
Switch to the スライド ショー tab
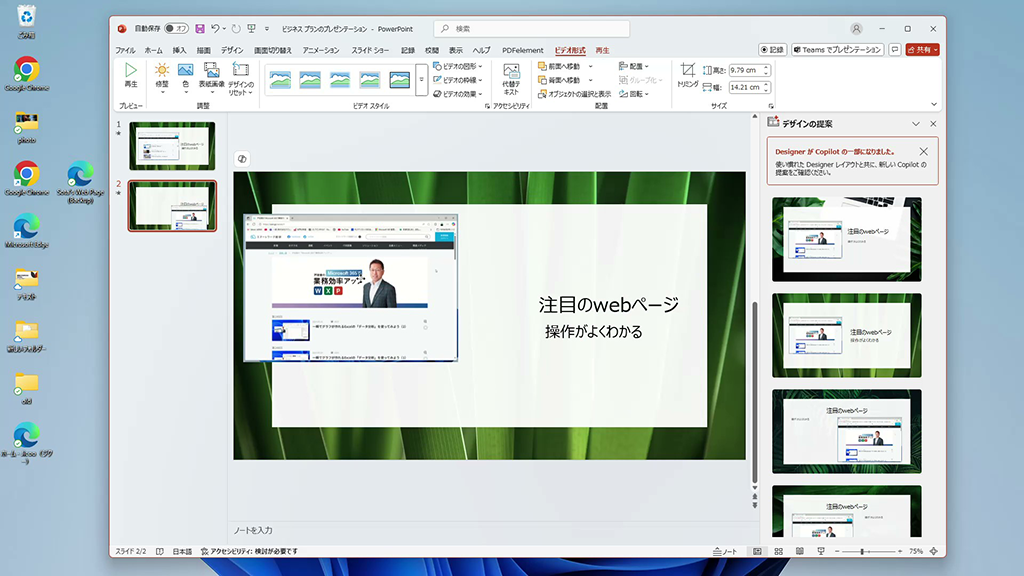tap(370, 50)
